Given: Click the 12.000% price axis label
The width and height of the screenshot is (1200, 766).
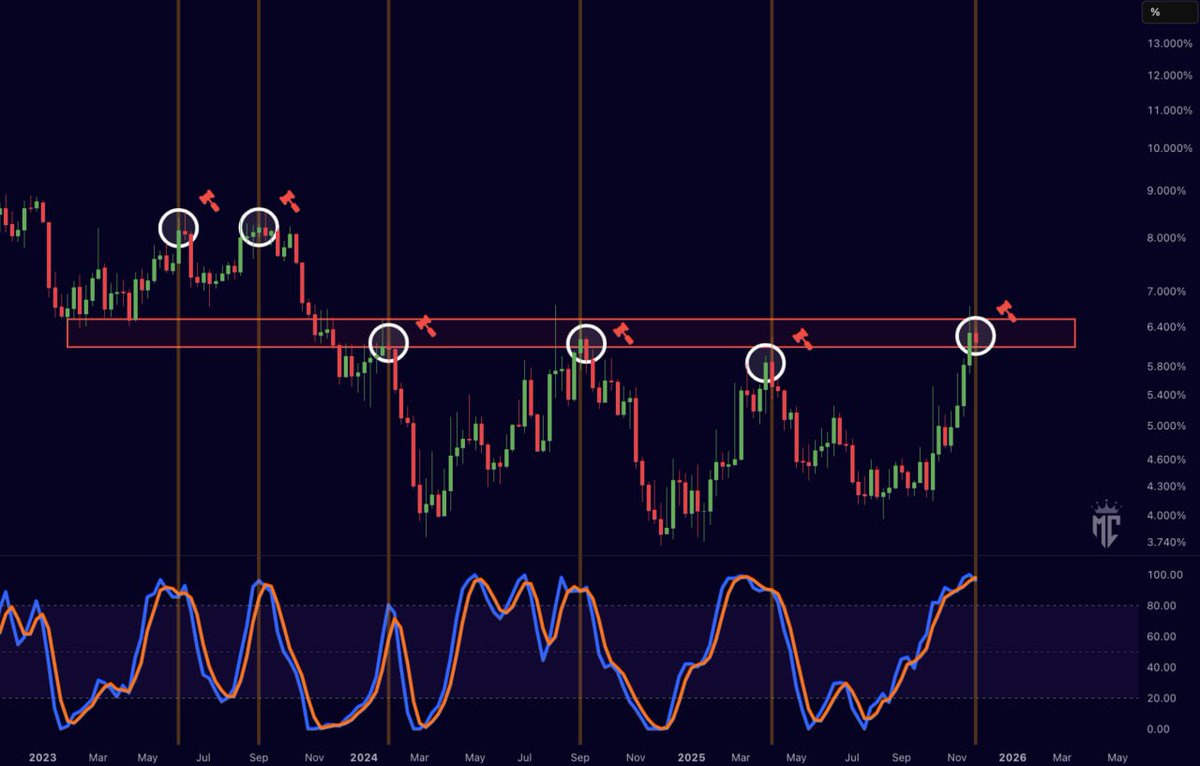Looking at the screenshot, I should 1170,76.
